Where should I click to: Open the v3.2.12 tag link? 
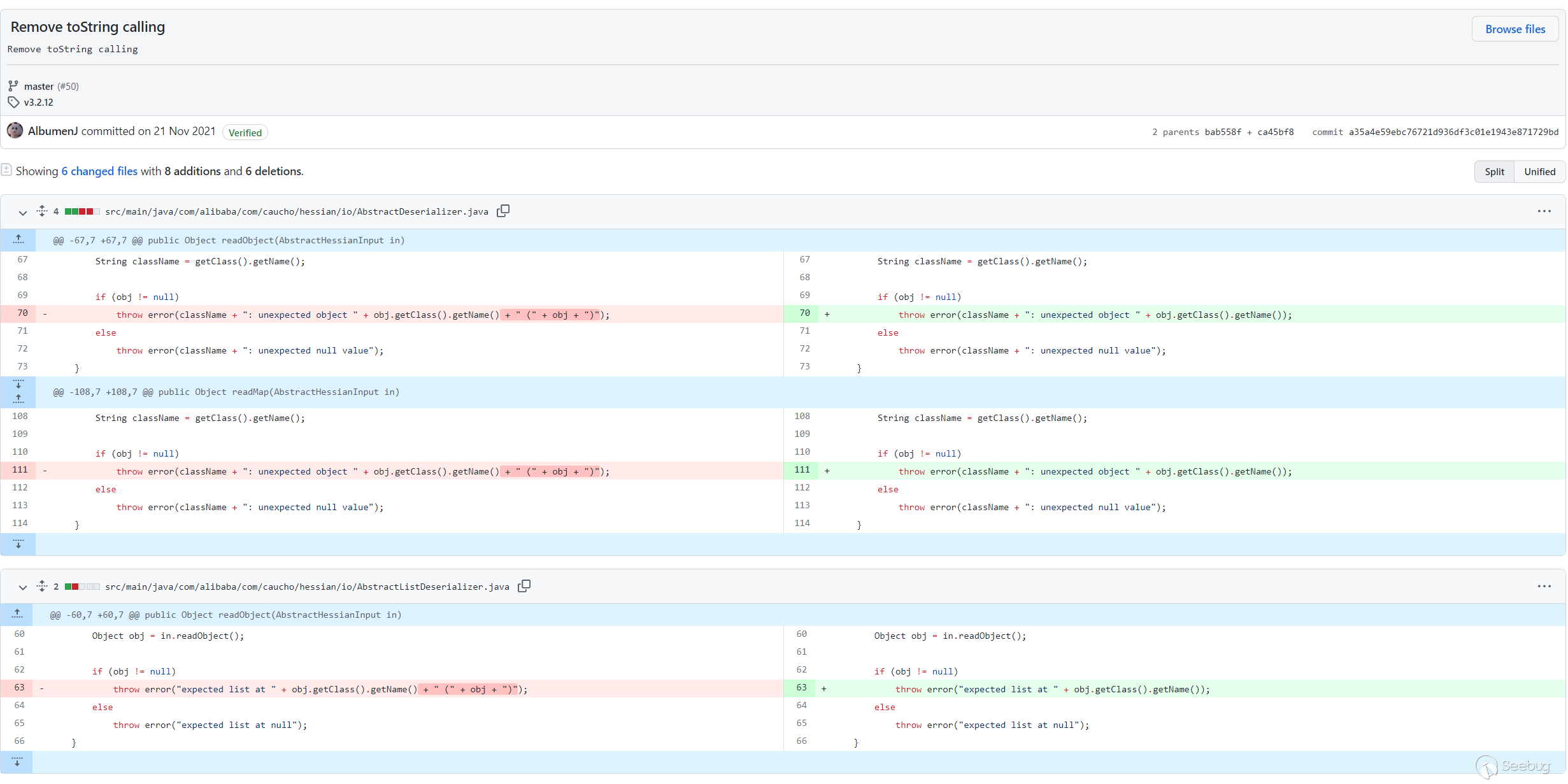coord(39,103)
